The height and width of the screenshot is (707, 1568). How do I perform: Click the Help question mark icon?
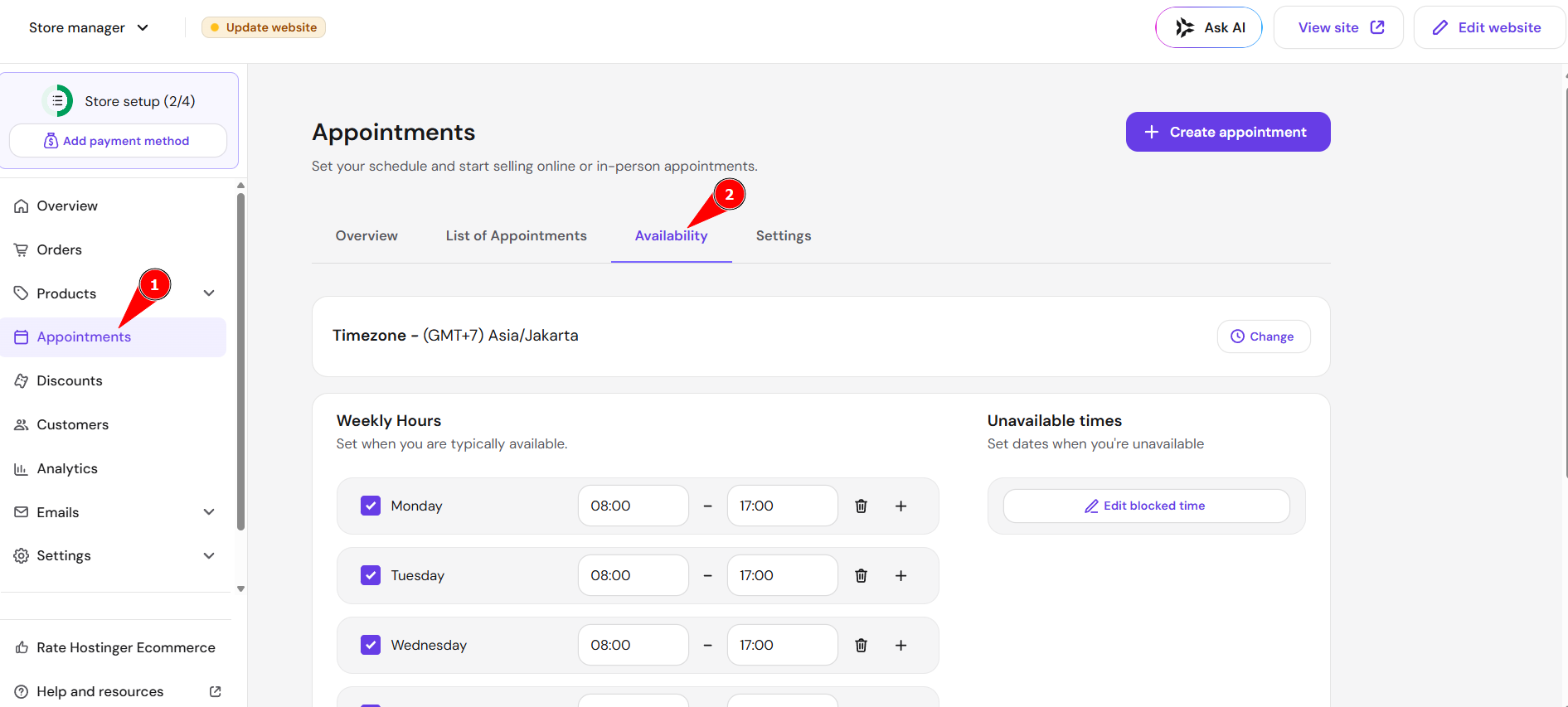pos(22,692)
